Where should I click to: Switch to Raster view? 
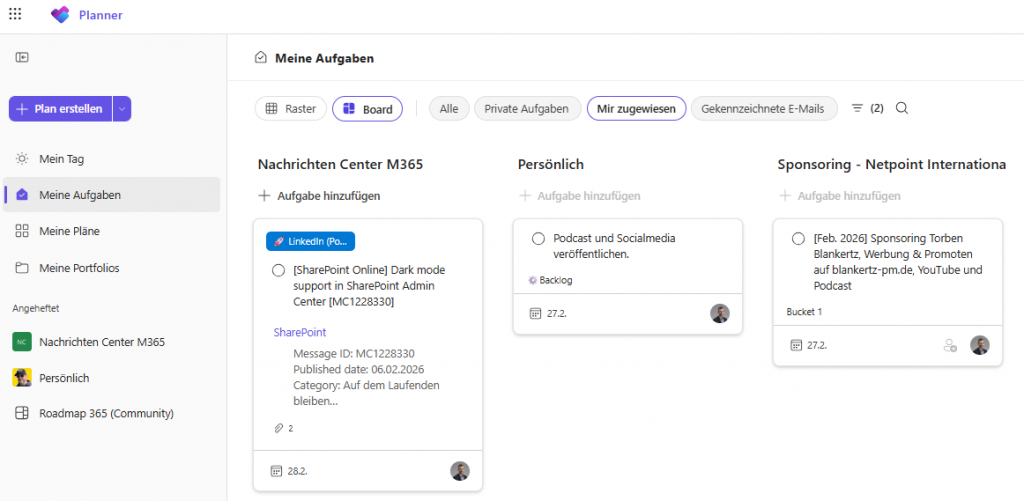point(291,108)
